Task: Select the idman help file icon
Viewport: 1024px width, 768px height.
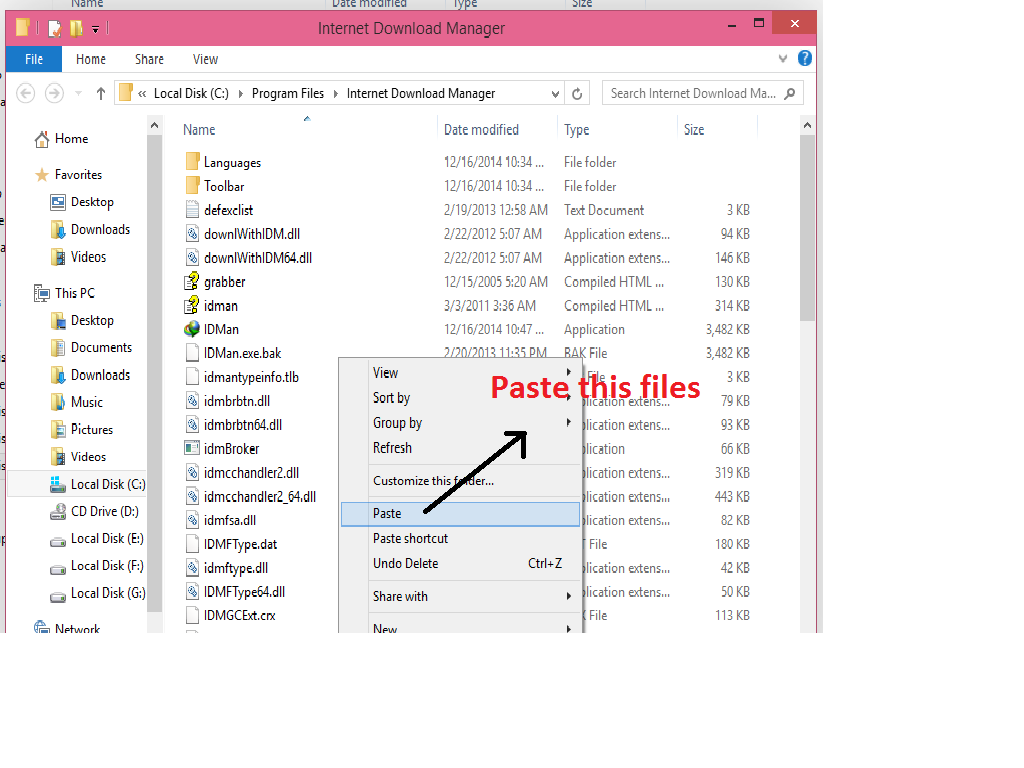Action: pyautogui.click(x=191, y=305)
